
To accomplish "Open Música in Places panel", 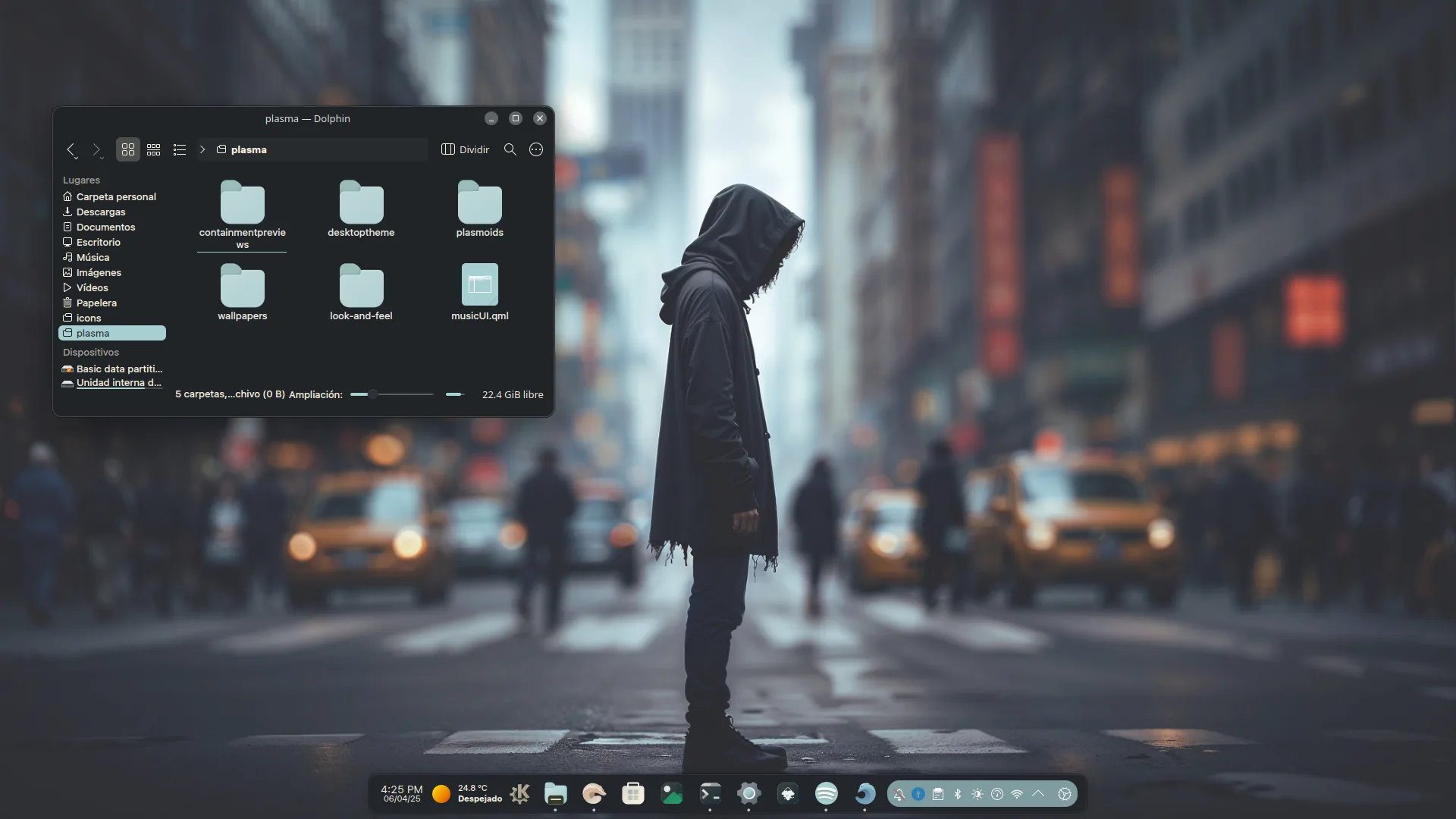I will pyautogui.click(x=112, y=257).
